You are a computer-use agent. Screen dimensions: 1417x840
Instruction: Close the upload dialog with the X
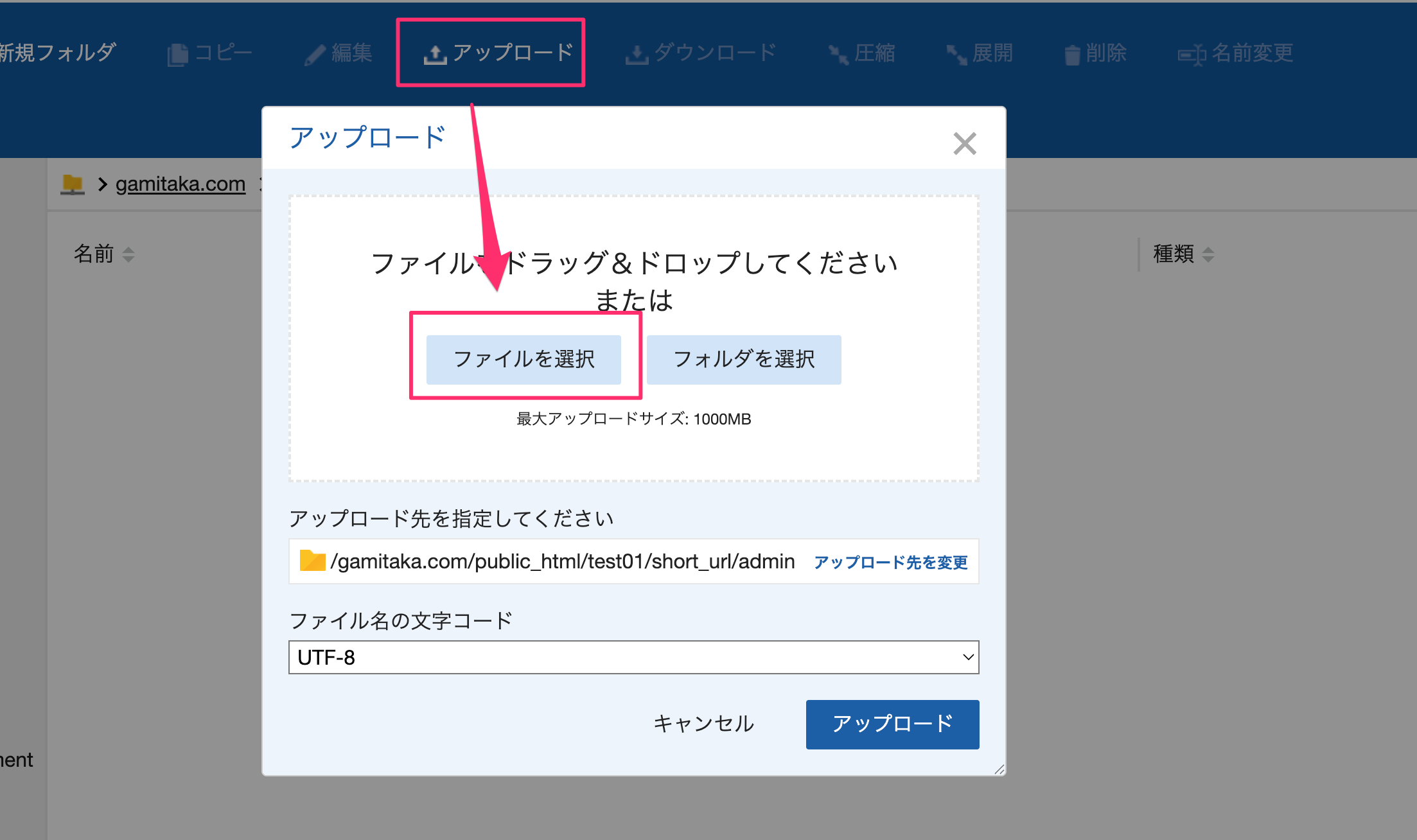[x=964, y=144]
